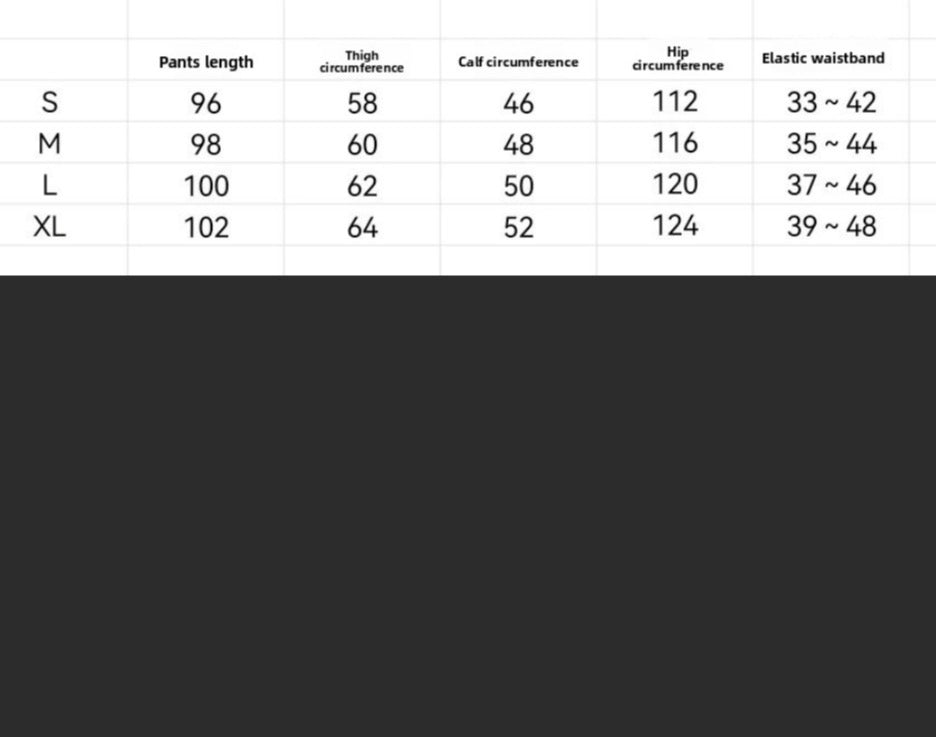Click the Elastic waistband column header
The width and height of the screenshot is (936, 737).
pyautogui.click(x=823, y=58)
